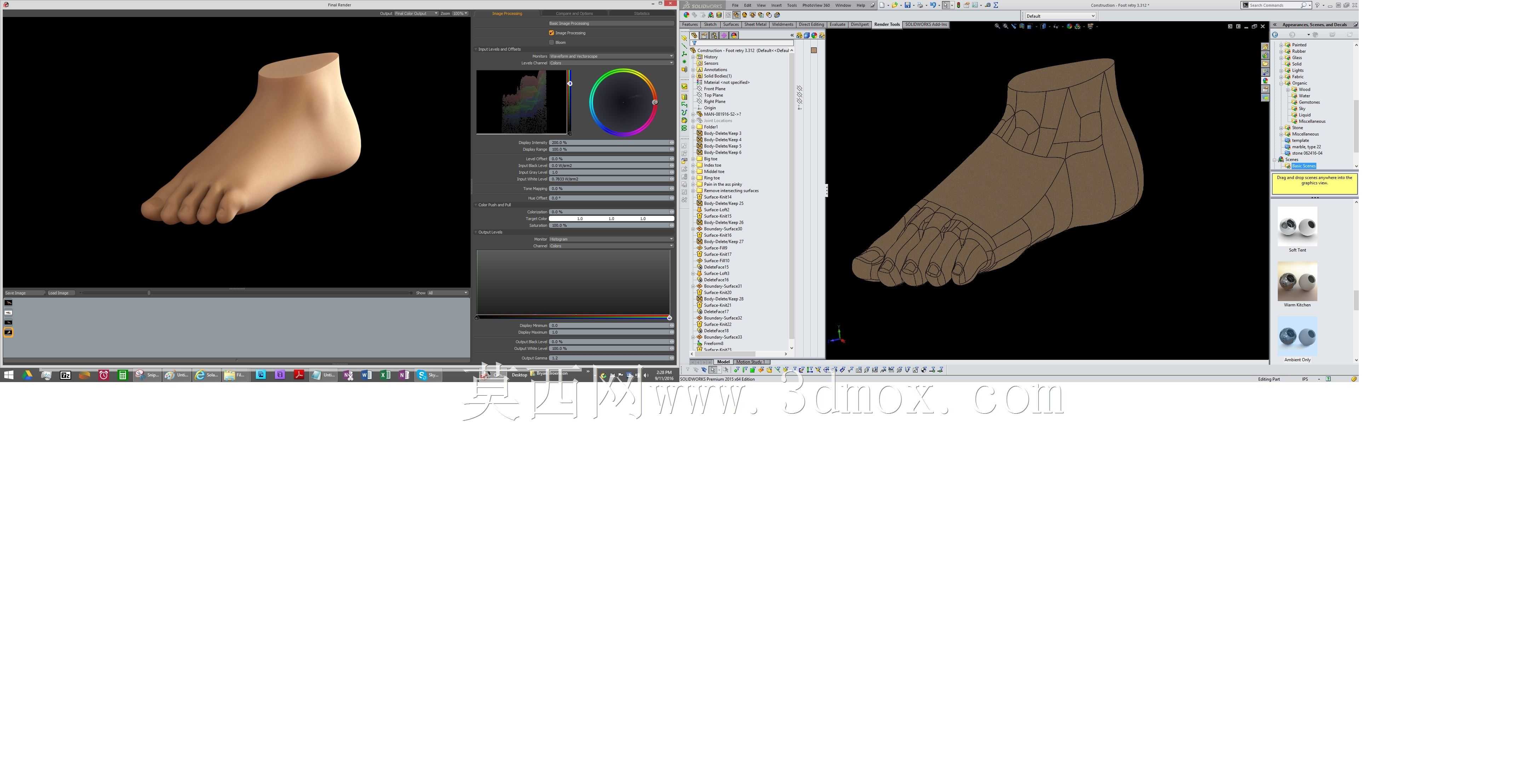Screen dimensions: 1523x784
Task: Click the Rebuild traffic light icon
Action: [x=958, y=5]
